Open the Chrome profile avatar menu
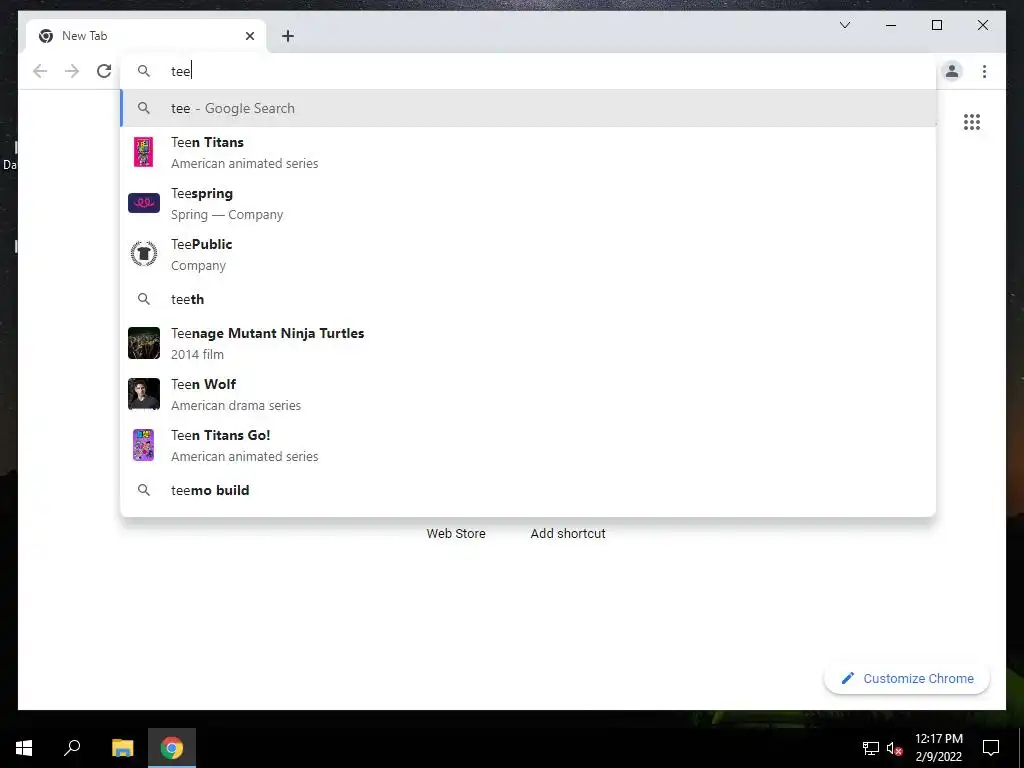 (952, 71)
